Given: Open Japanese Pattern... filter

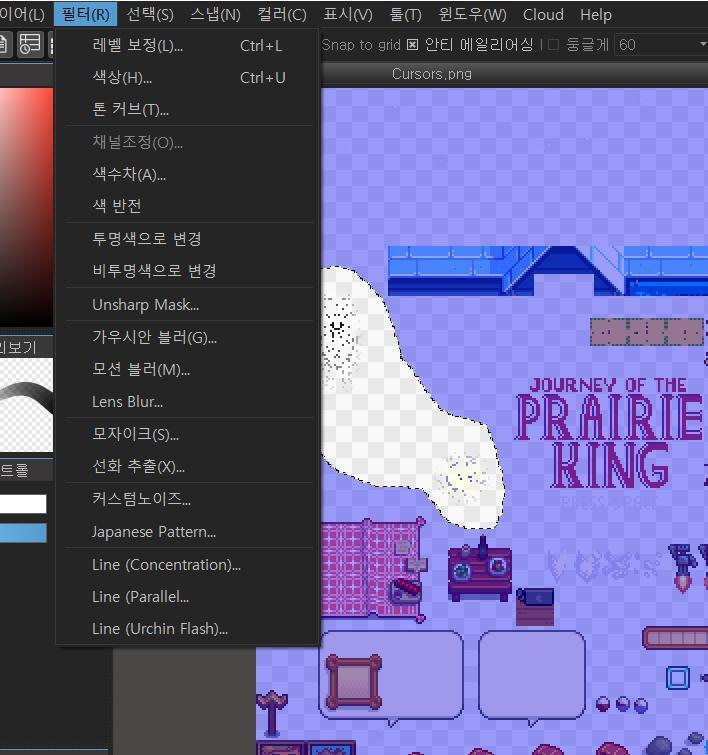Looking at the screenshot, I should [188, 532].
